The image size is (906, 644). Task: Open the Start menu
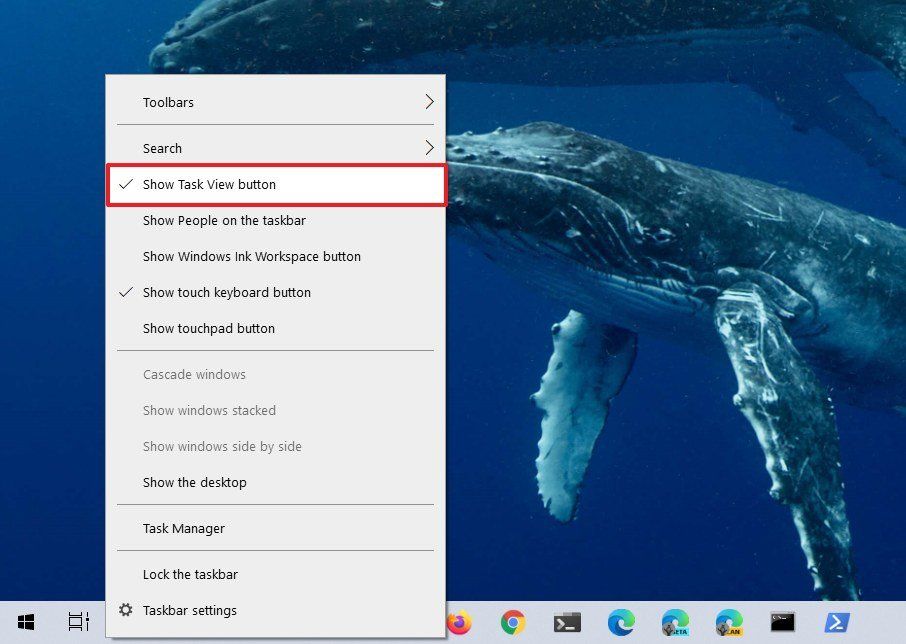[25, 621]
